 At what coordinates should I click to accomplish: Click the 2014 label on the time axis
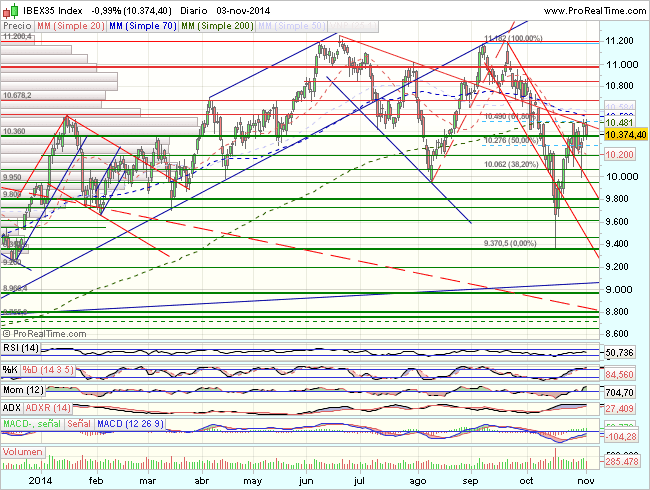pos(40,480)
